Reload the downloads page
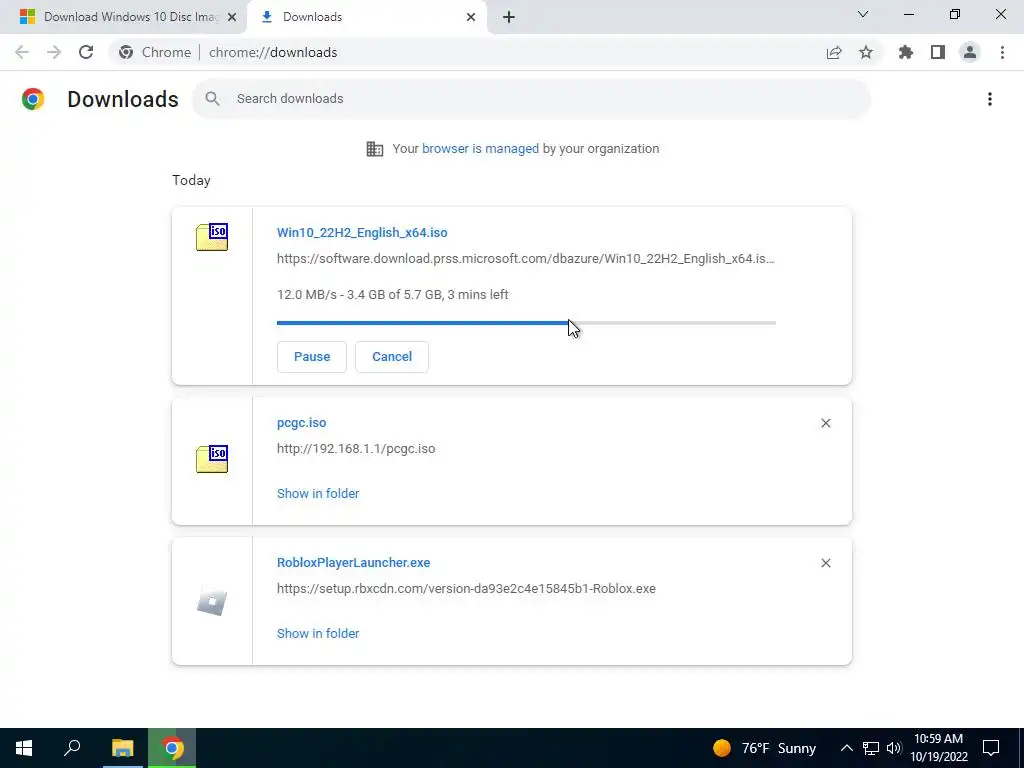Image resolution: width=1024 pixels, height=768 pixels. pos(86,52)
